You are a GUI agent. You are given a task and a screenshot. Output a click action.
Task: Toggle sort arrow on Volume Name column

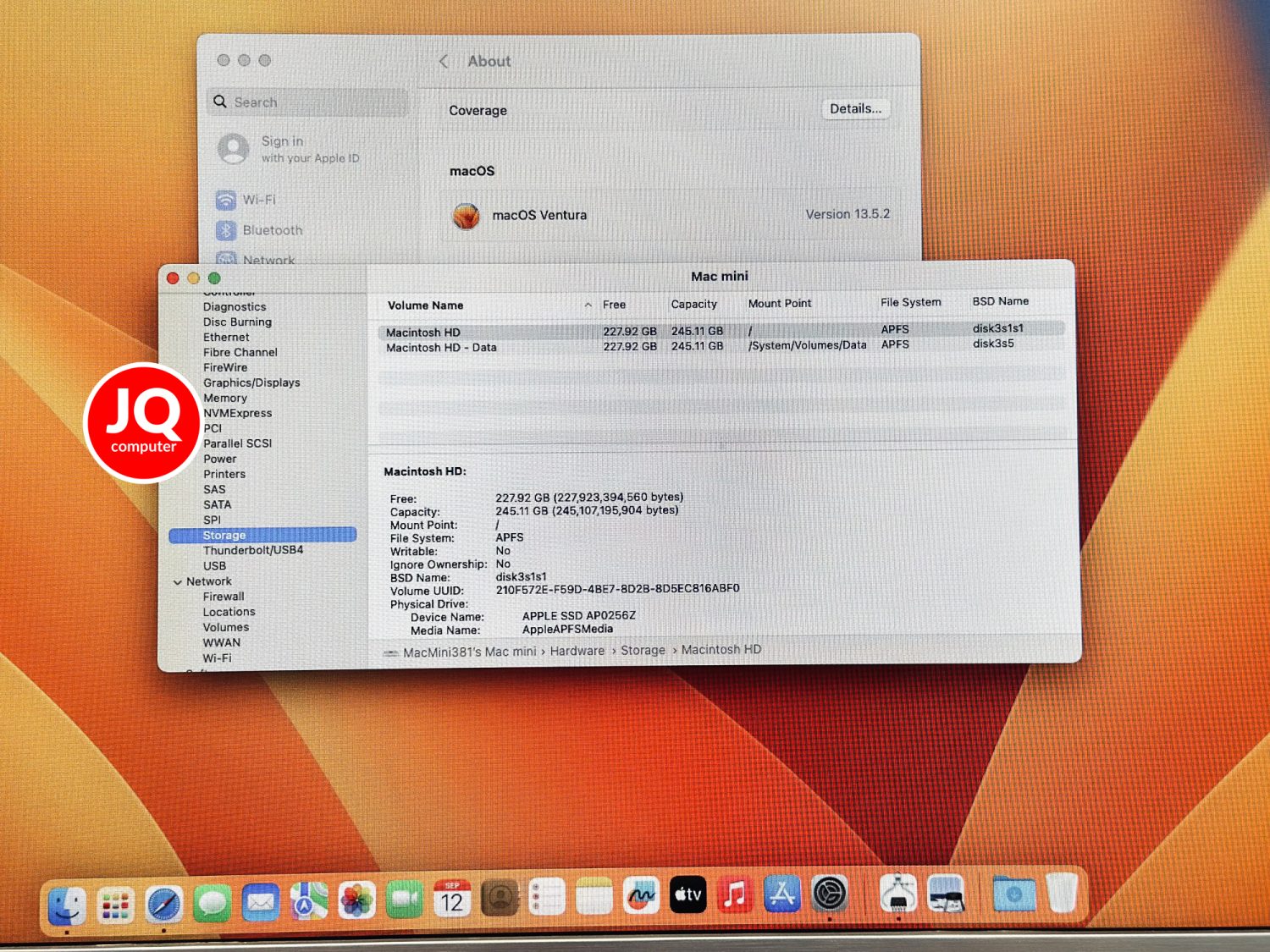(588, 305)
